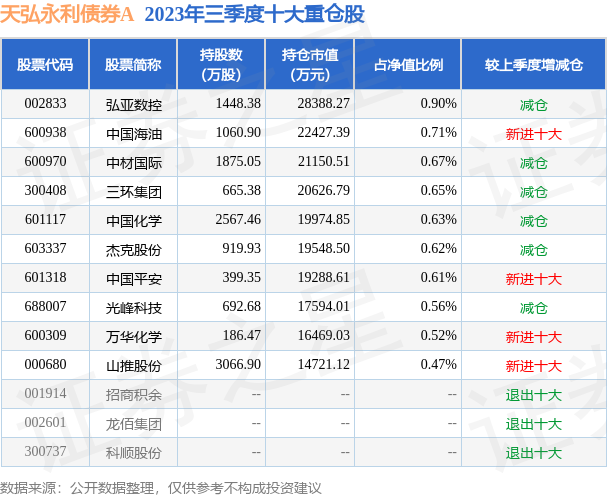Image resolution: width=607 pixels, height=497 pixels.
Task: Click the 天弘永利债券A fund title
Action: coord(67,15)
